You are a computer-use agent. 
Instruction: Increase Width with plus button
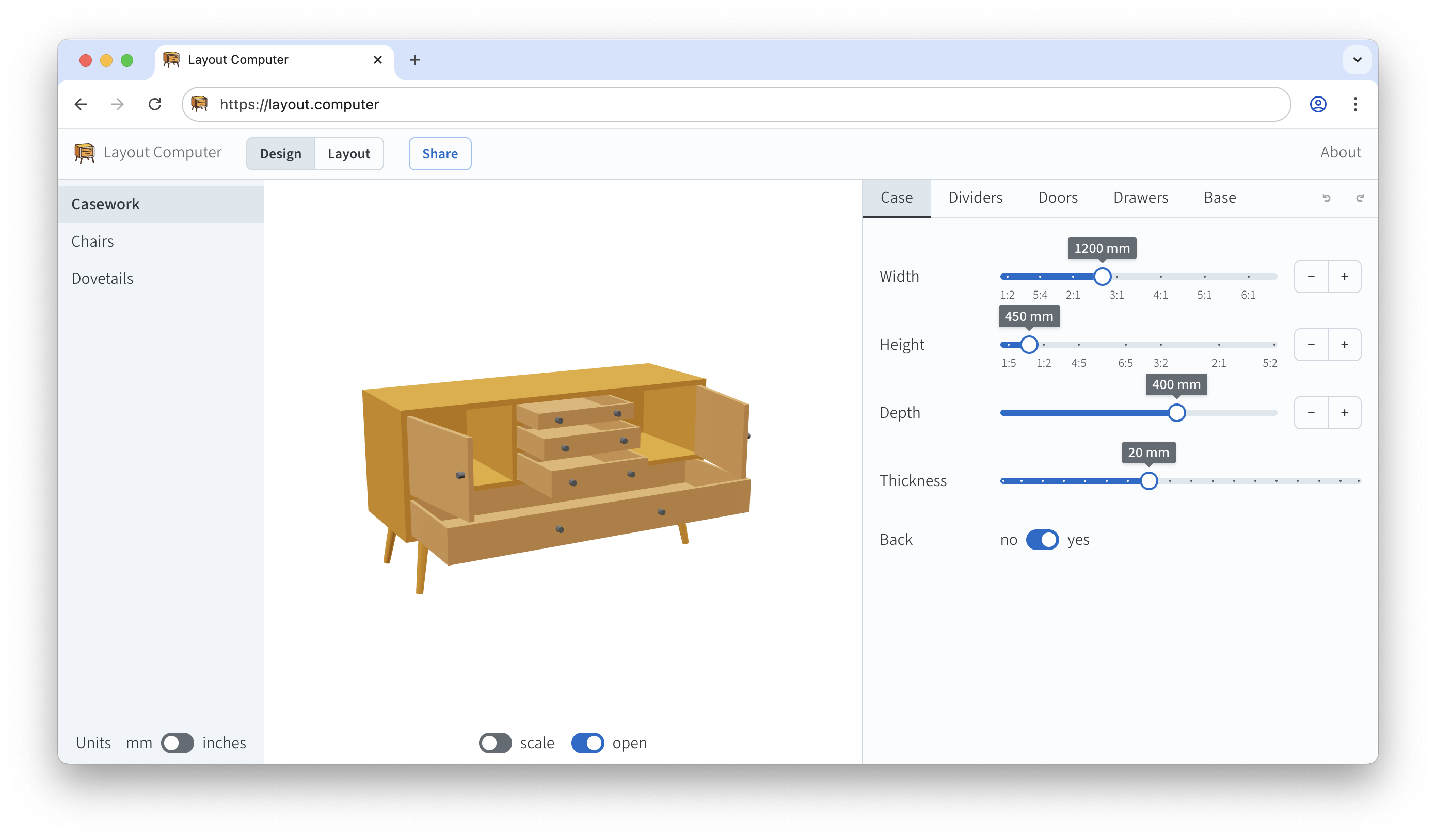(x=1344, y=277)
